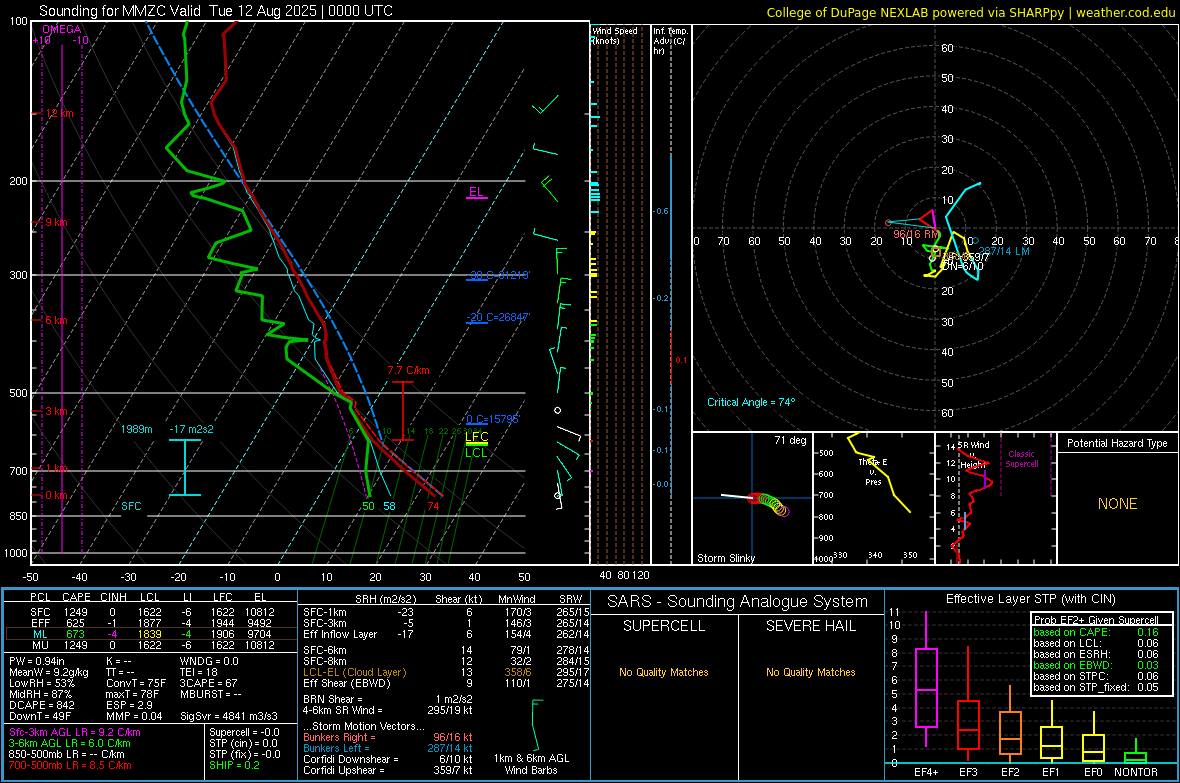Click the 'Wind Speed (knots)' panel header
This screenshot has width=1180, height=783.
(615, 35)
